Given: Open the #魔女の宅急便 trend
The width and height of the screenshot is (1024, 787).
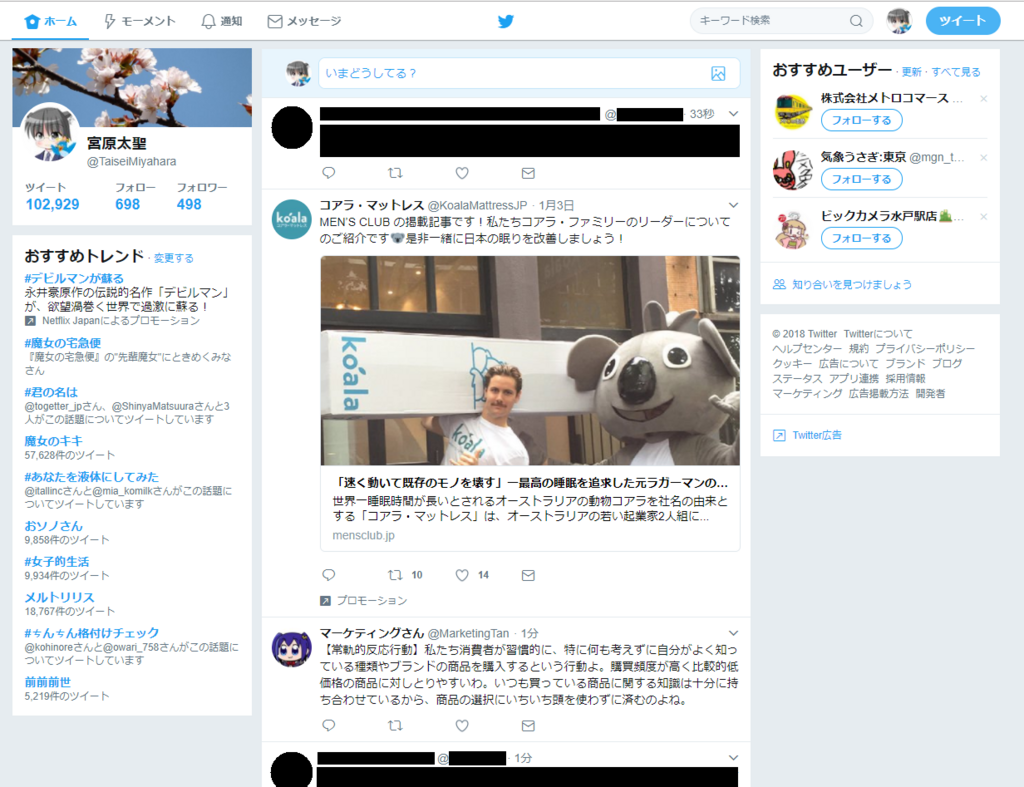Looking at the screenshot, I should coord(63,343).
